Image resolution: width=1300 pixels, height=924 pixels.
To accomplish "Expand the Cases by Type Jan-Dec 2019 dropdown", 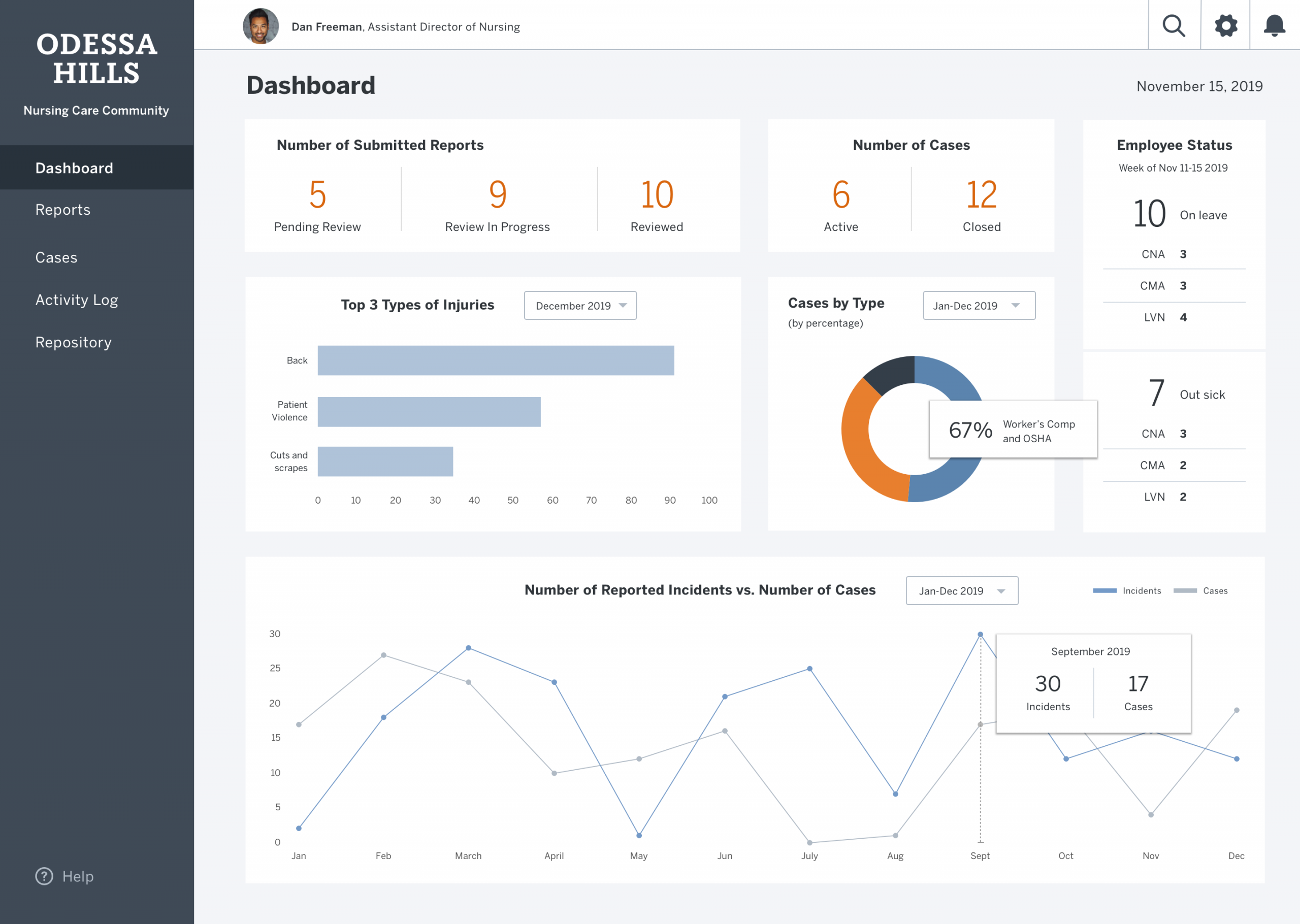I will [x=979, y=306].
